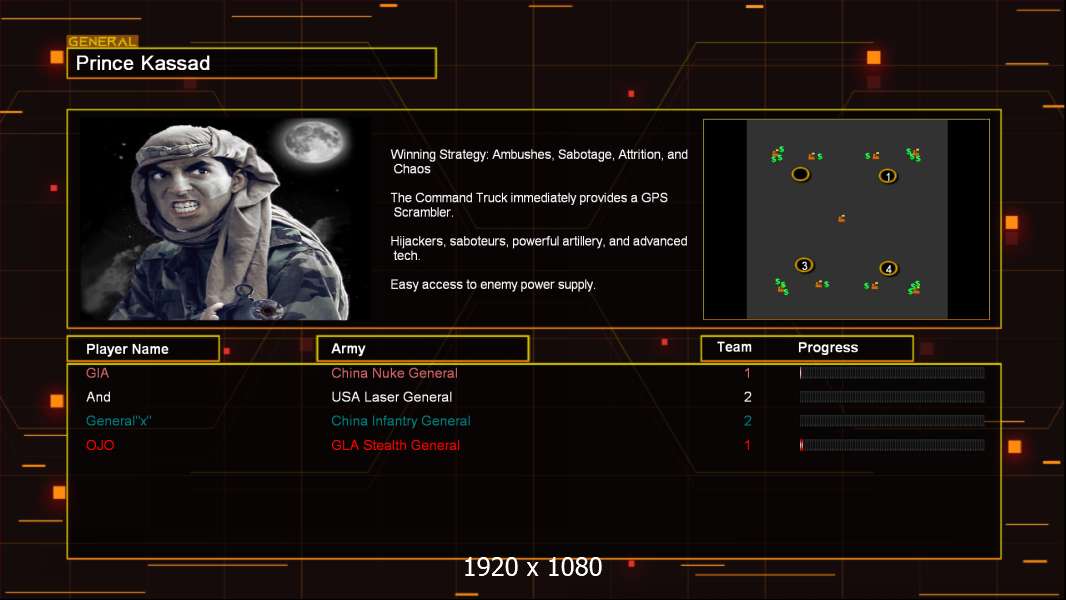The width and height of the screenshot is (1066, 600).
Task: Click the unnumbered start position marker on minimap
Action: point(801,175)
